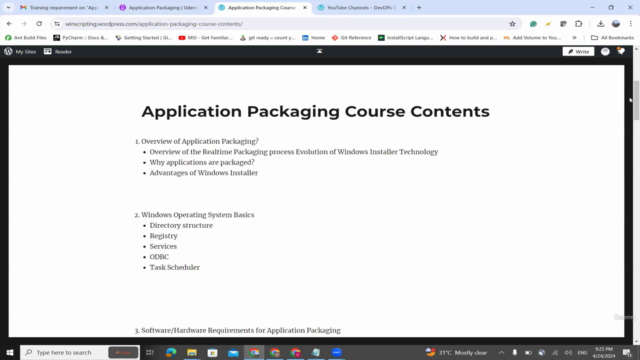Switch to the Application Packaging Udemy tab
Image resolution: width=640 pixels, height=360 pixels.
(x=163, y=7)
